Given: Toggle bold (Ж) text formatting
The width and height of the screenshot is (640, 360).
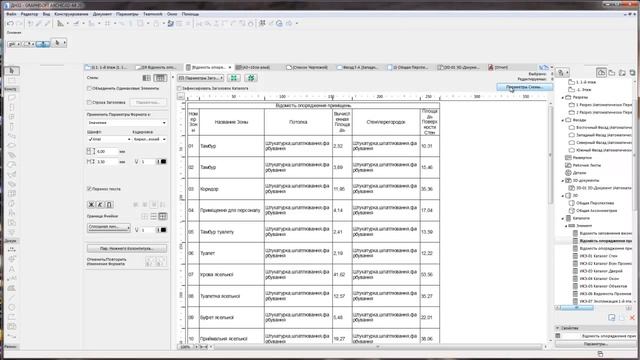Looking at the screenshot, I should coord(91,204).
